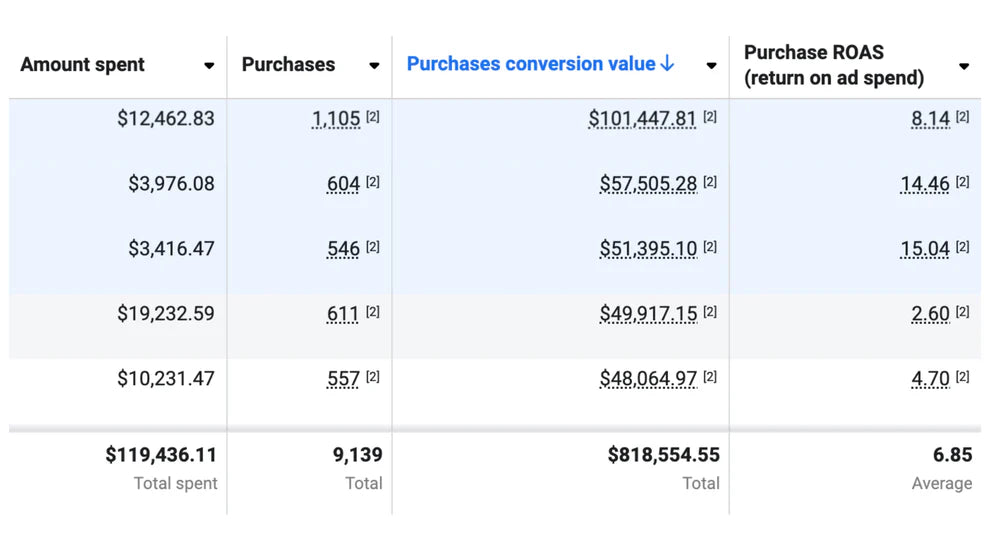Click the footnote [2] marker beside 2.60 ROAS
The height and width of the screenshot is (550, 990).
pos(962,312)
